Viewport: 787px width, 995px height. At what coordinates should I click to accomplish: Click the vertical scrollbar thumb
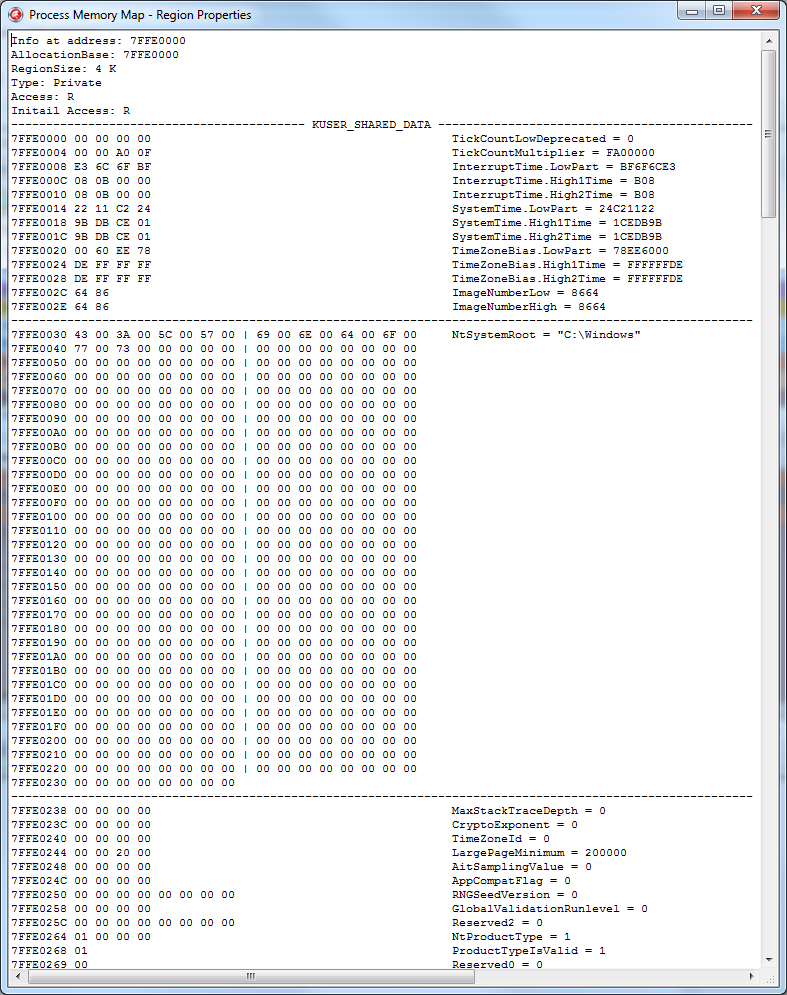769,134
